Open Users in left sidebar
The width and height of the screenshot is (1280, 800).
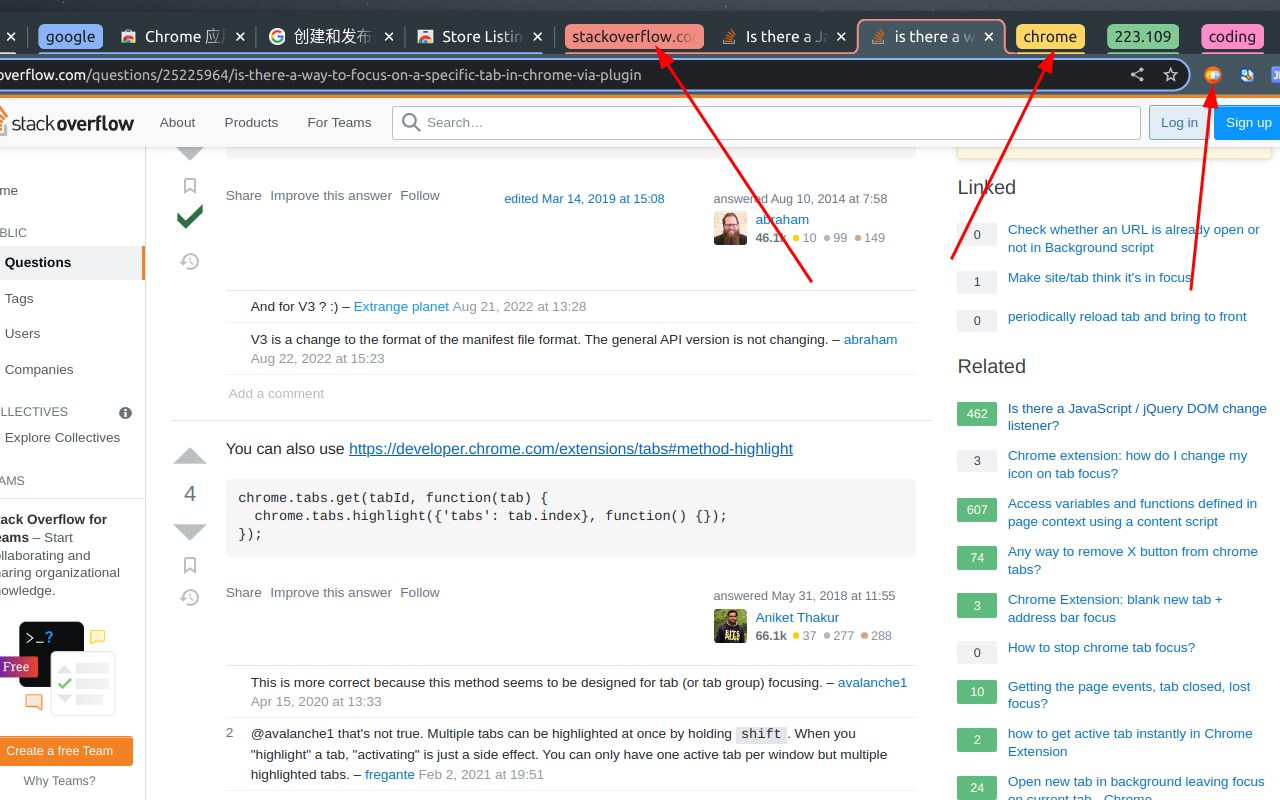tap(23, 333)
